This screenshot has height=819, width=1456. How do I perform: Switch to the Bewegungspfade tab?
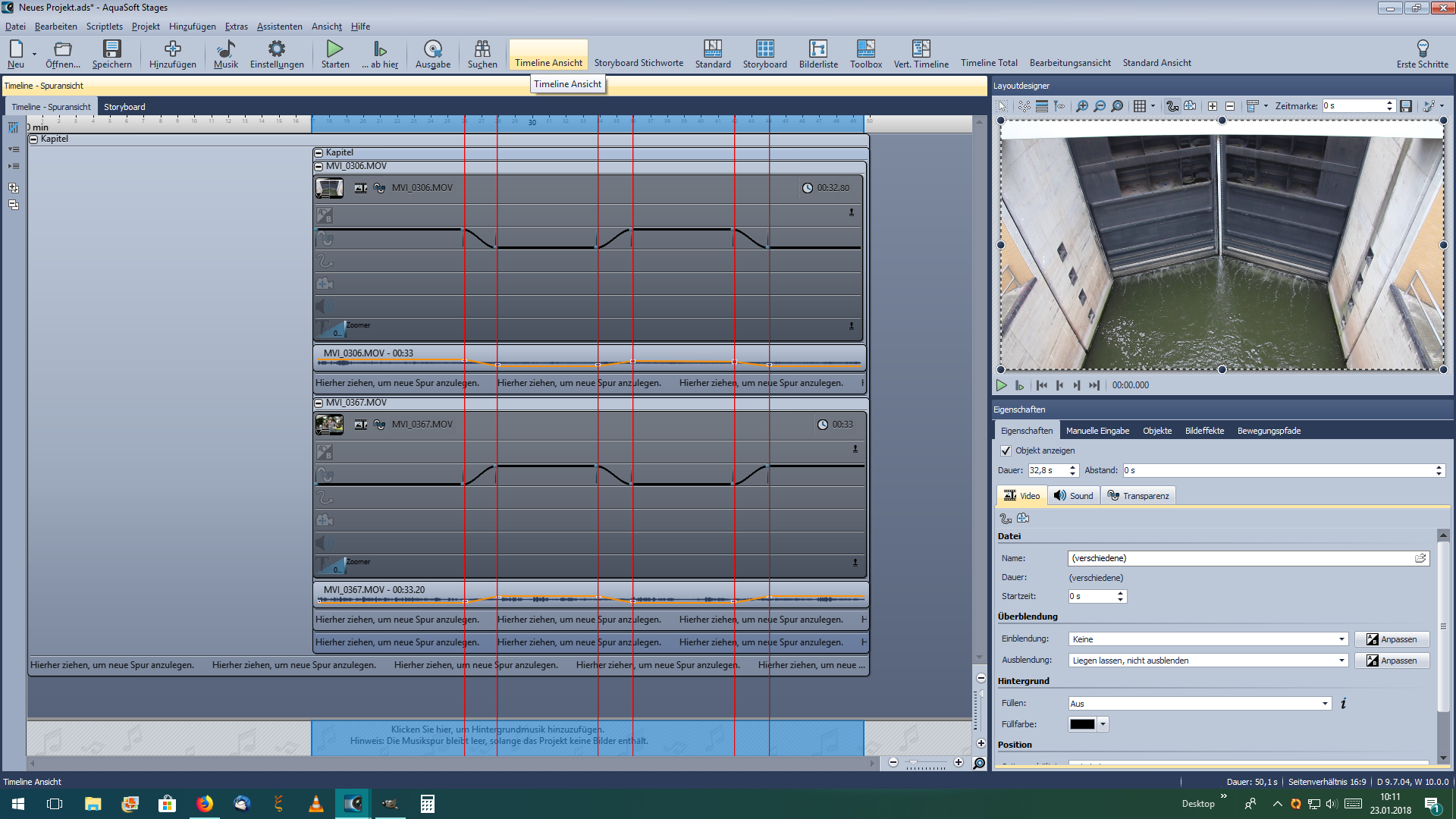[1269, 431]
